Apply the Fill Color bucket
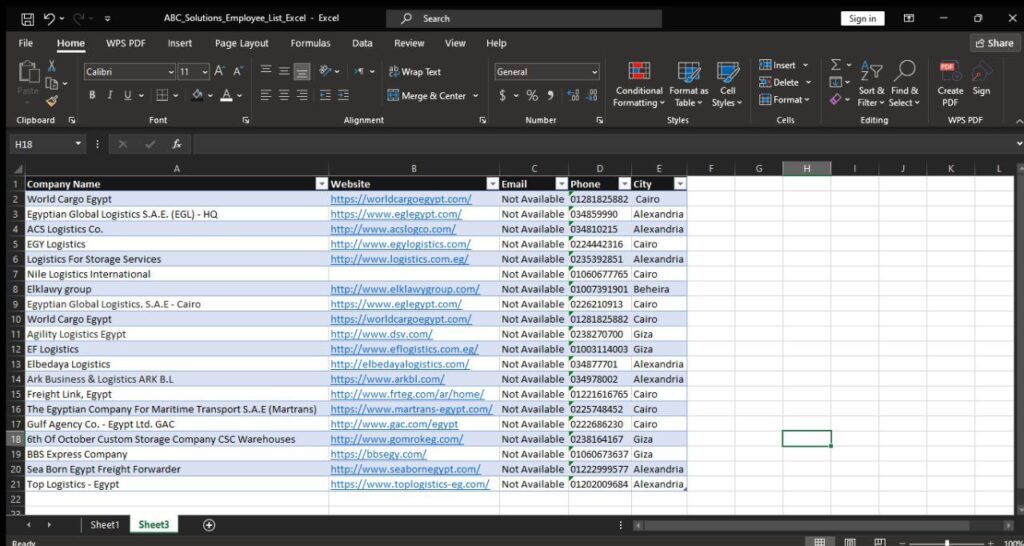 (x=197, y=95)
